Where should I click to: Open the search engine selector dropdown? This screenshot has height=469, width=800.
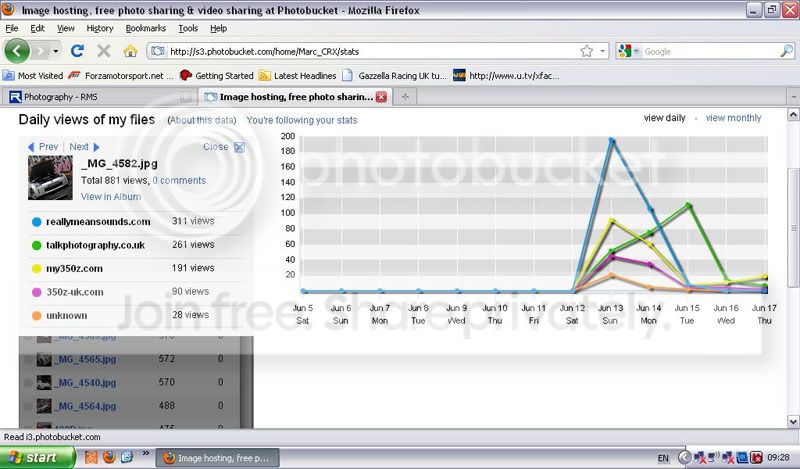(x=636, y=51)
